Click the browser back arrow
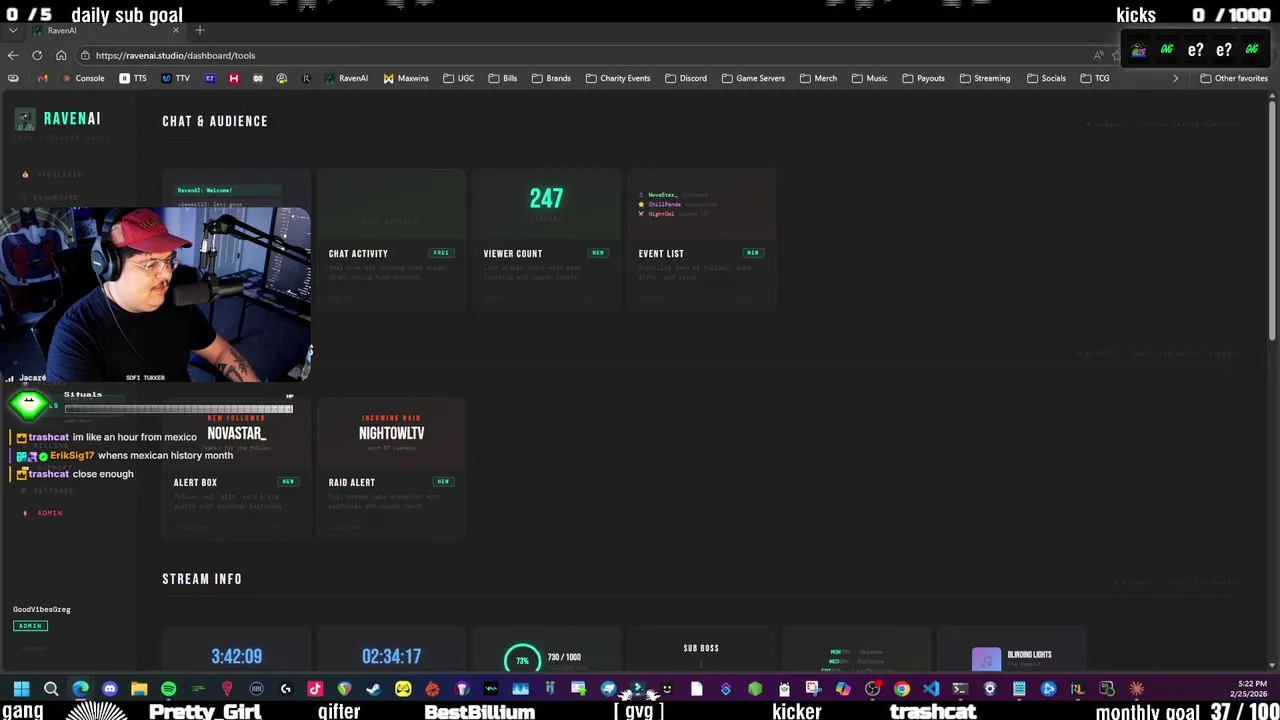The image size is (1280, 720). coord(12,55)
